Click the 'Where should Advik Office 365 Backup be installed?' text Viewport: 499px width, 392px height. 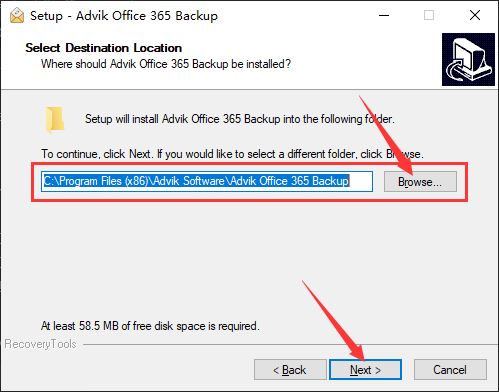tap(166, 64)
